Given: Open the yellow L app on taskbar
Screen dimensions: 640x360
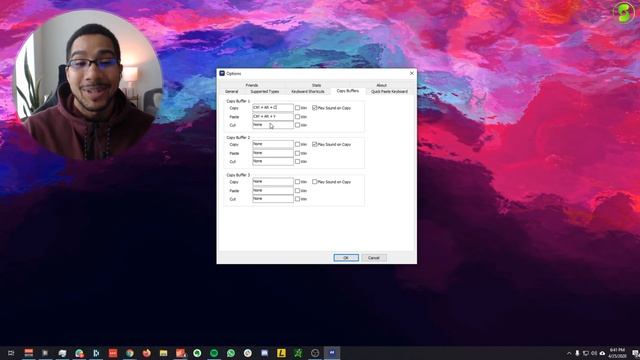Looking at the screenshot, I should click(x=281, y=353).
